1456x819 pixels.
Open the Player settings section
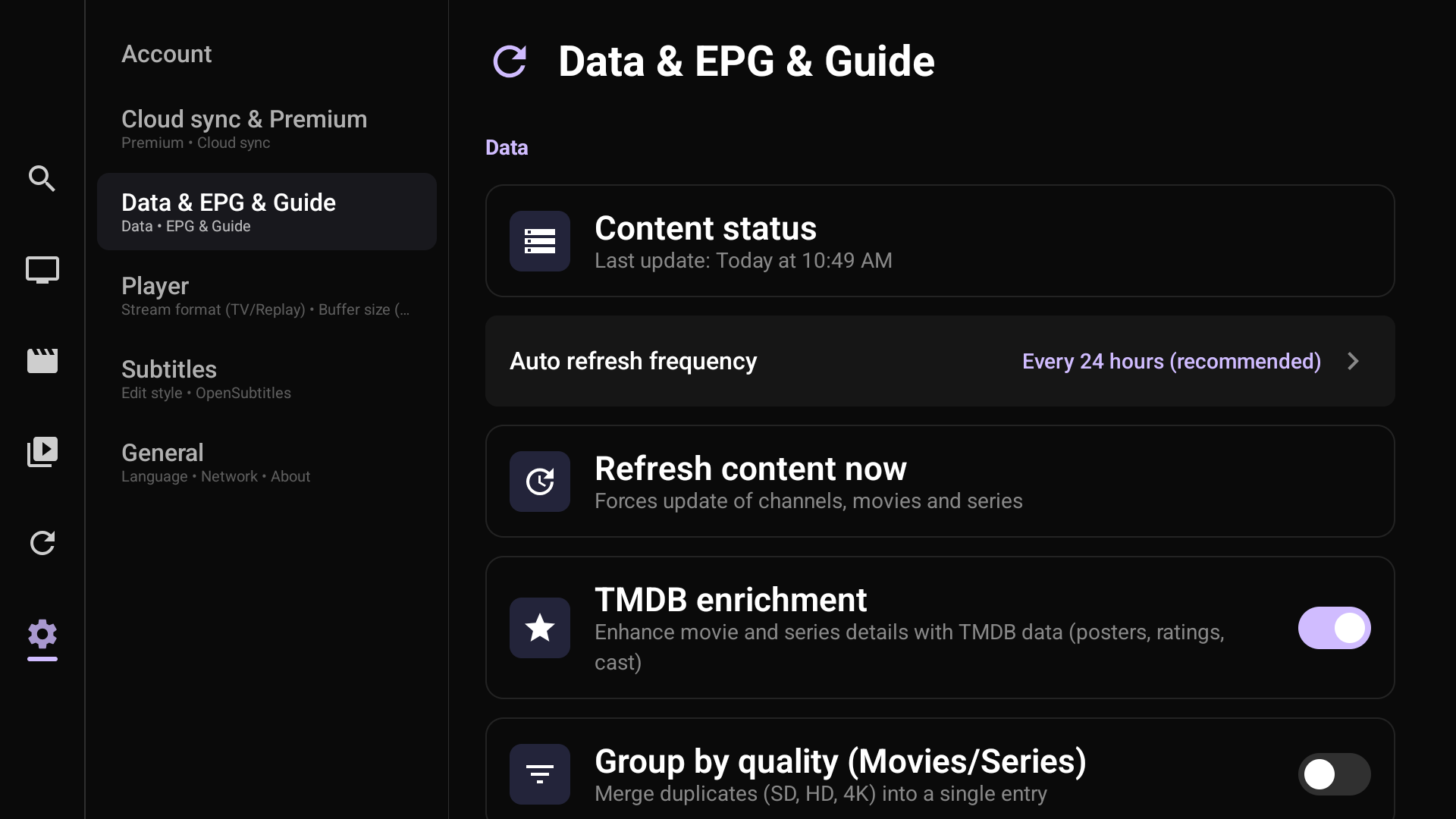click(265, 295)
